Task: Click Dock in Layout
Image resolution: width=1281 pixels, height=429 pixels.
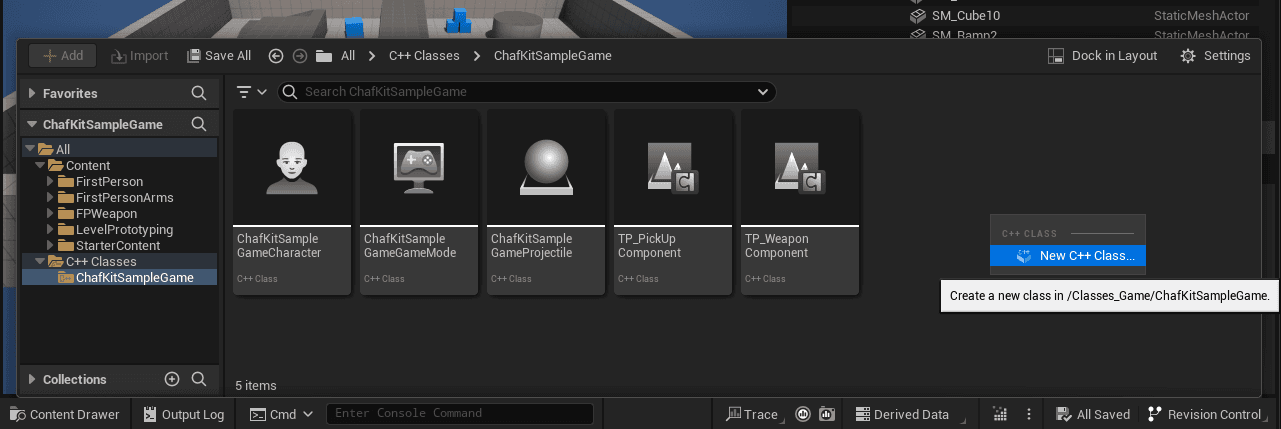Action: coord(1102,56)
